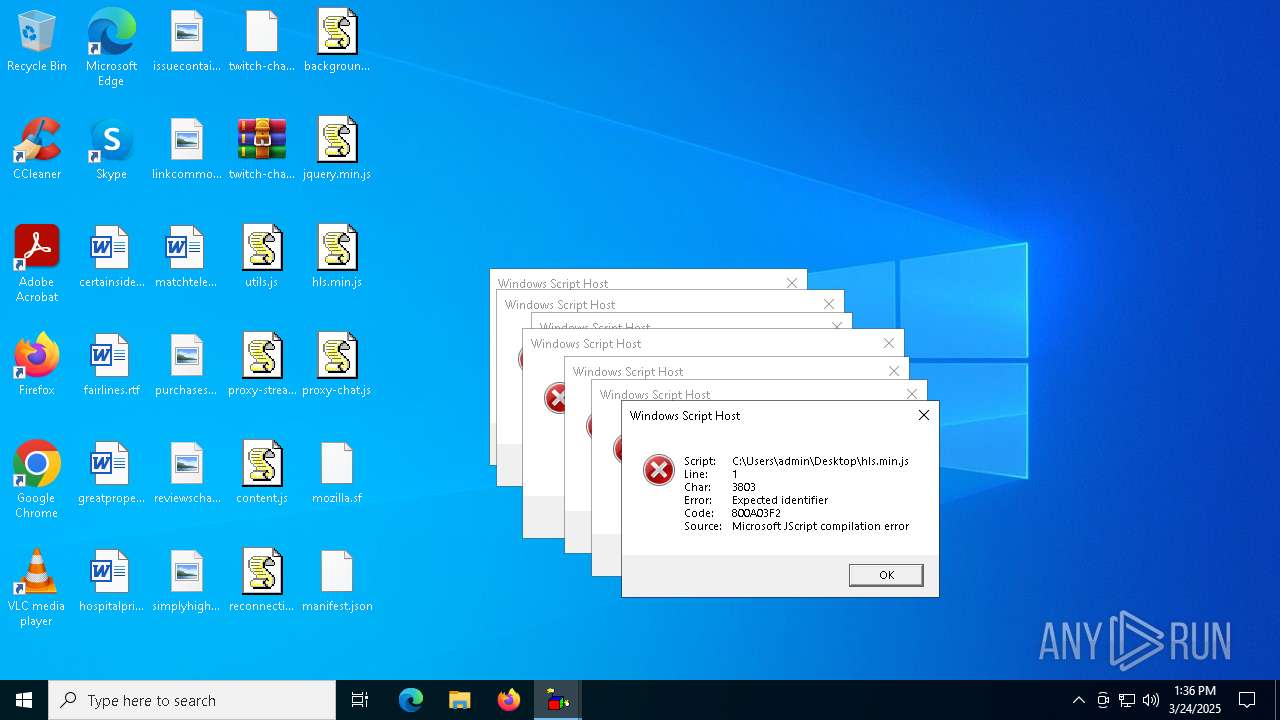Select the hospitalpri... Word document
Image resolution: width=1280 pixels, height=720 pixels.
[111, 582]
